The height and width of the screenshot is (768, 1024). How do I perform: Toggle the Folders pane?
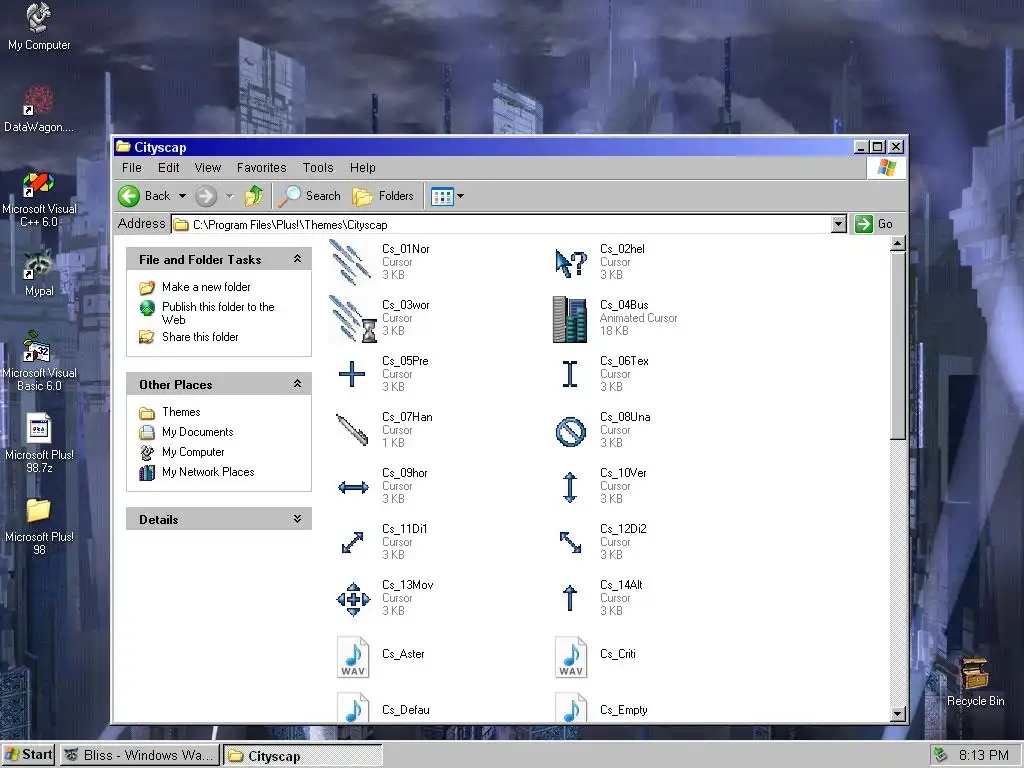(383, 196)
